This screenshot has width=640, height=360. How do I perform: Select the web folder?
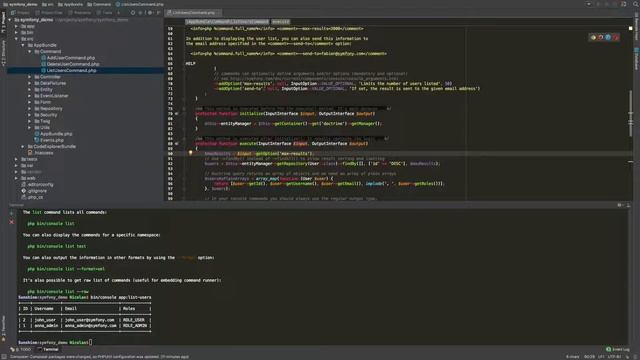click(x=28, y=178)
